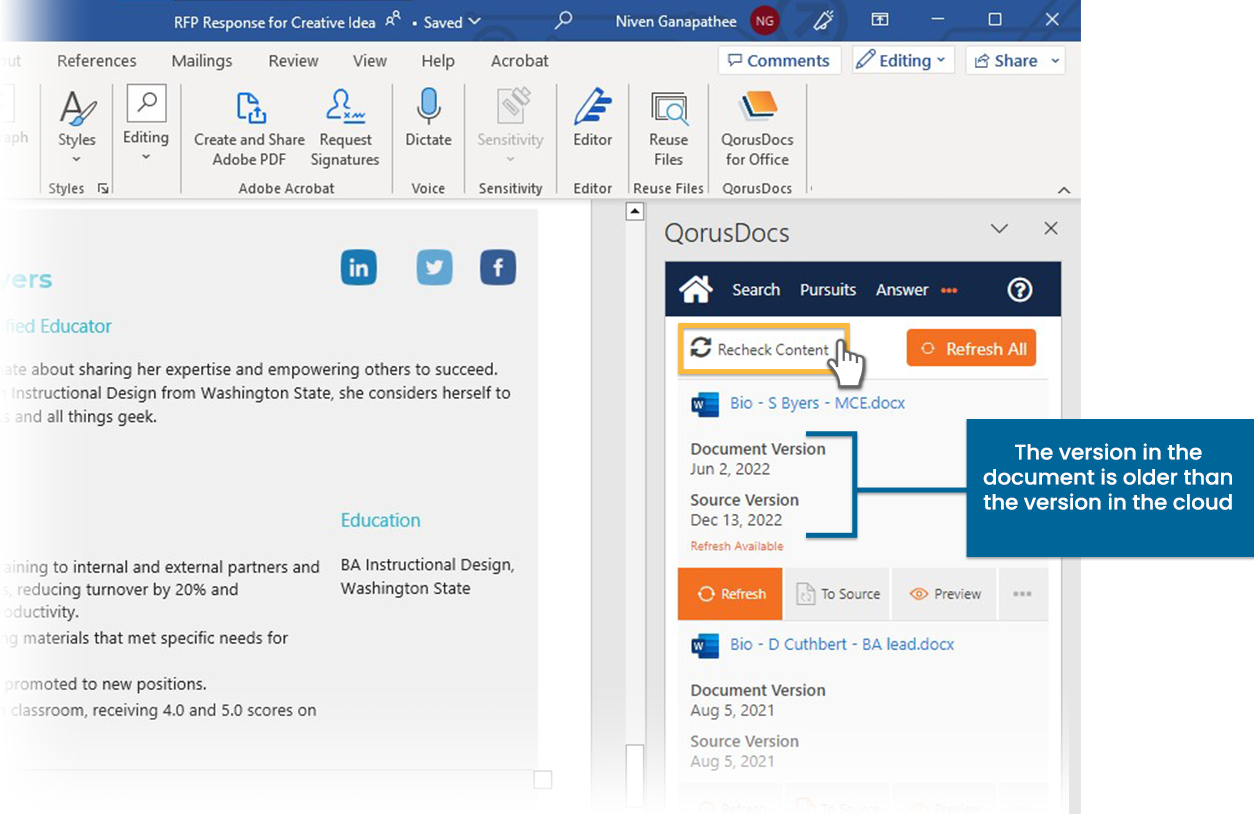The image size is (1254, 814).
Task: Click Dec 13, 2022 source version date
Action: pyautogui.click(x=736, y=520)
